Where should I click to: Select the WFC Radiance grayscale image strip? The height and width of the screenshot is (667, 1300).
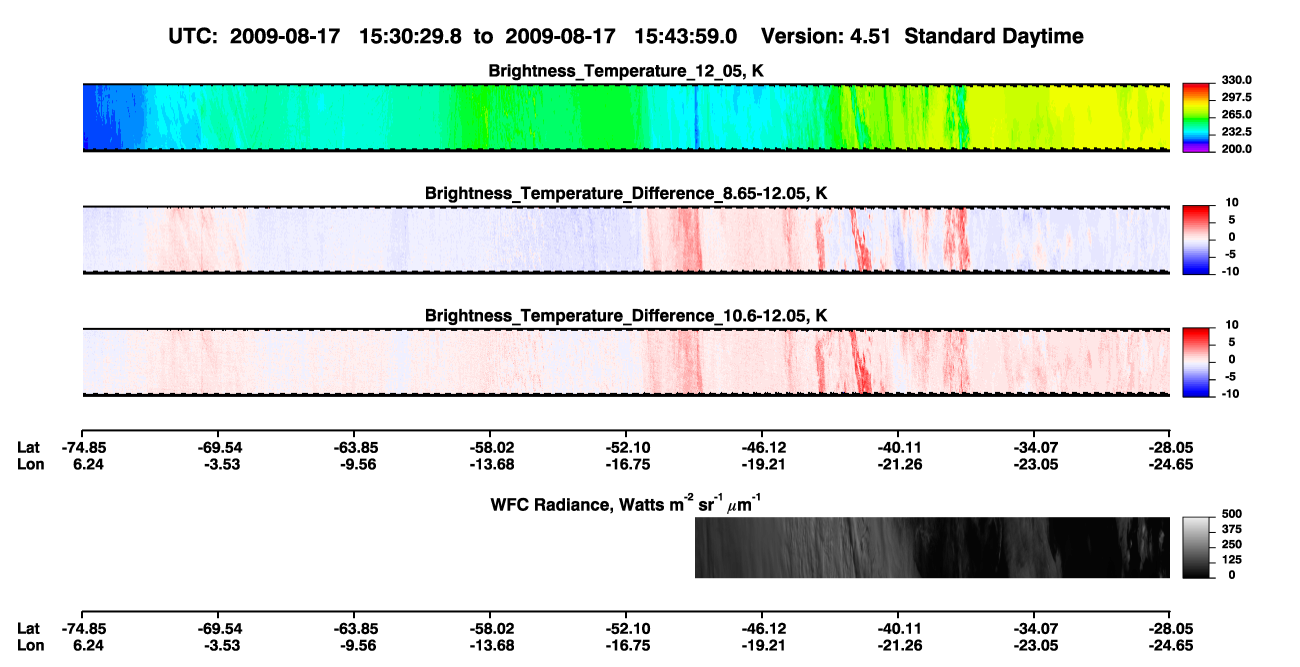pos(932,547)
